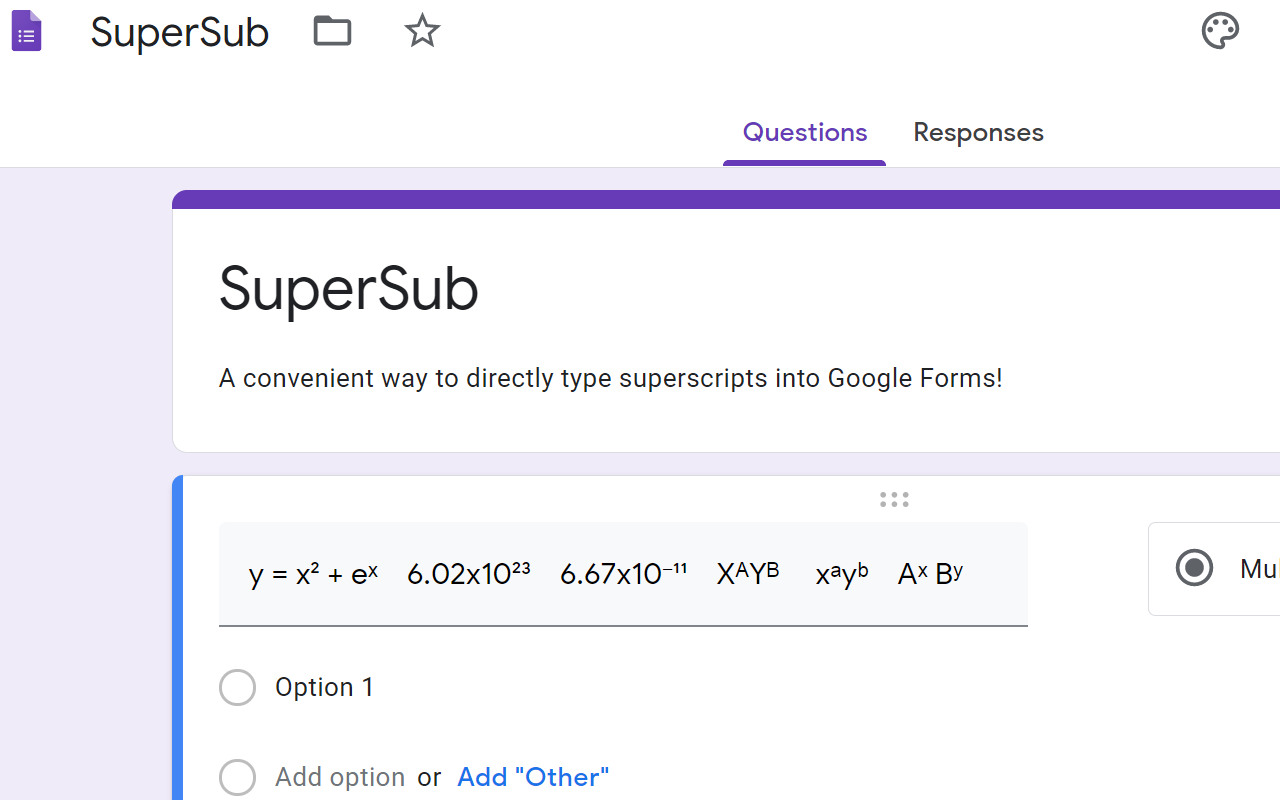Switch to the Responses tab
The height and width of the screenshot is (800, 1280).
pyautogui.click(x=978, y=132)
